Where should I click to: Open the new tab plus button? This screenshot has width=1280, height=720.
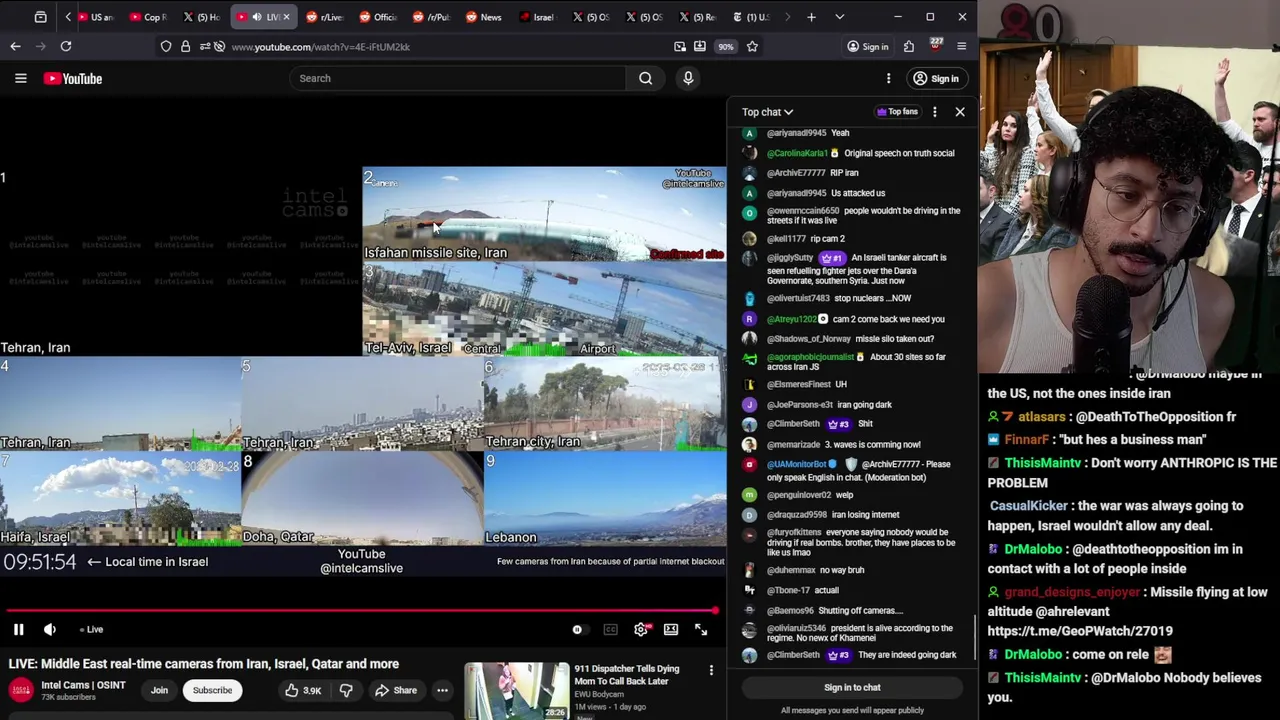pyautogui.click(x=812, y=17)
